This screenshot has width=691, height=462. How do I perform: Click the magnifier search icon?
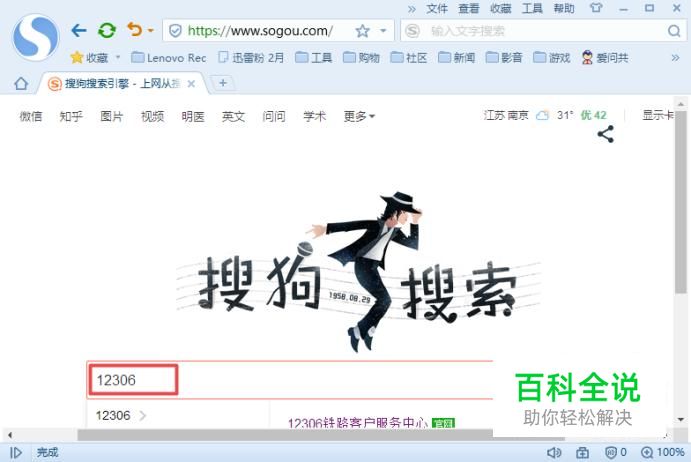674,31
